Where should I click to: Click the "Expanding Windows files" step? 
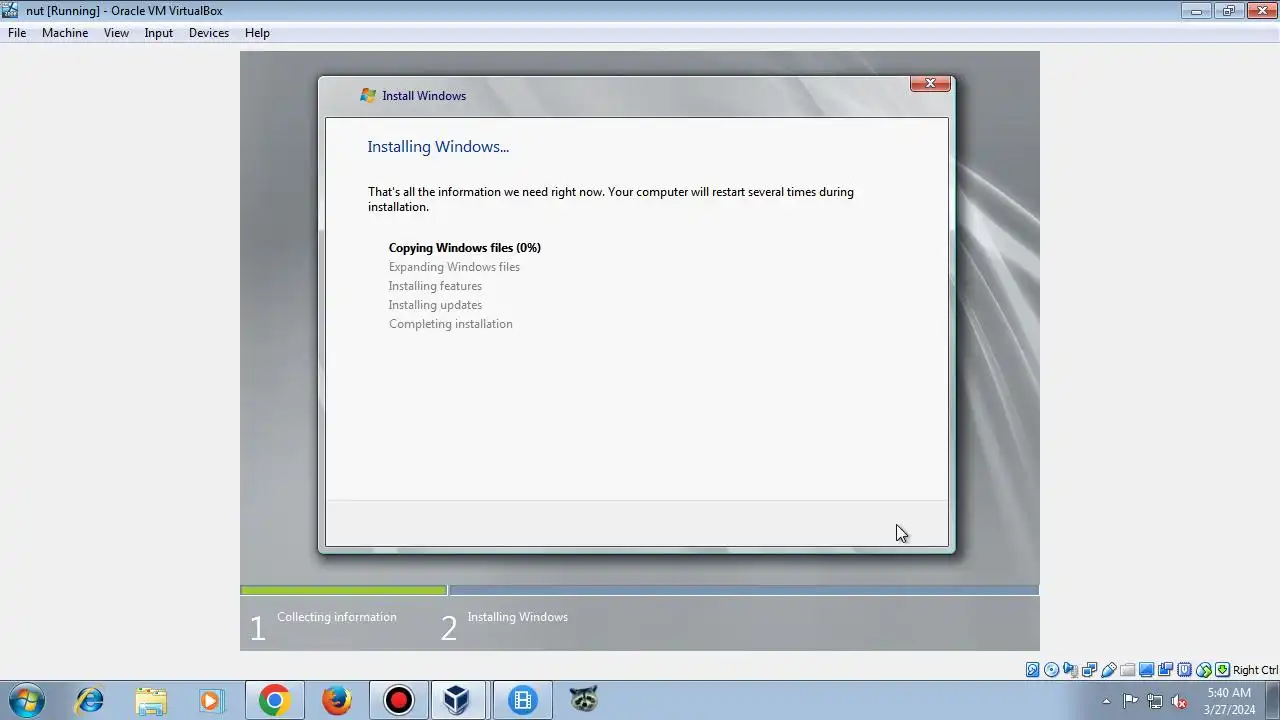coord(454,267)
